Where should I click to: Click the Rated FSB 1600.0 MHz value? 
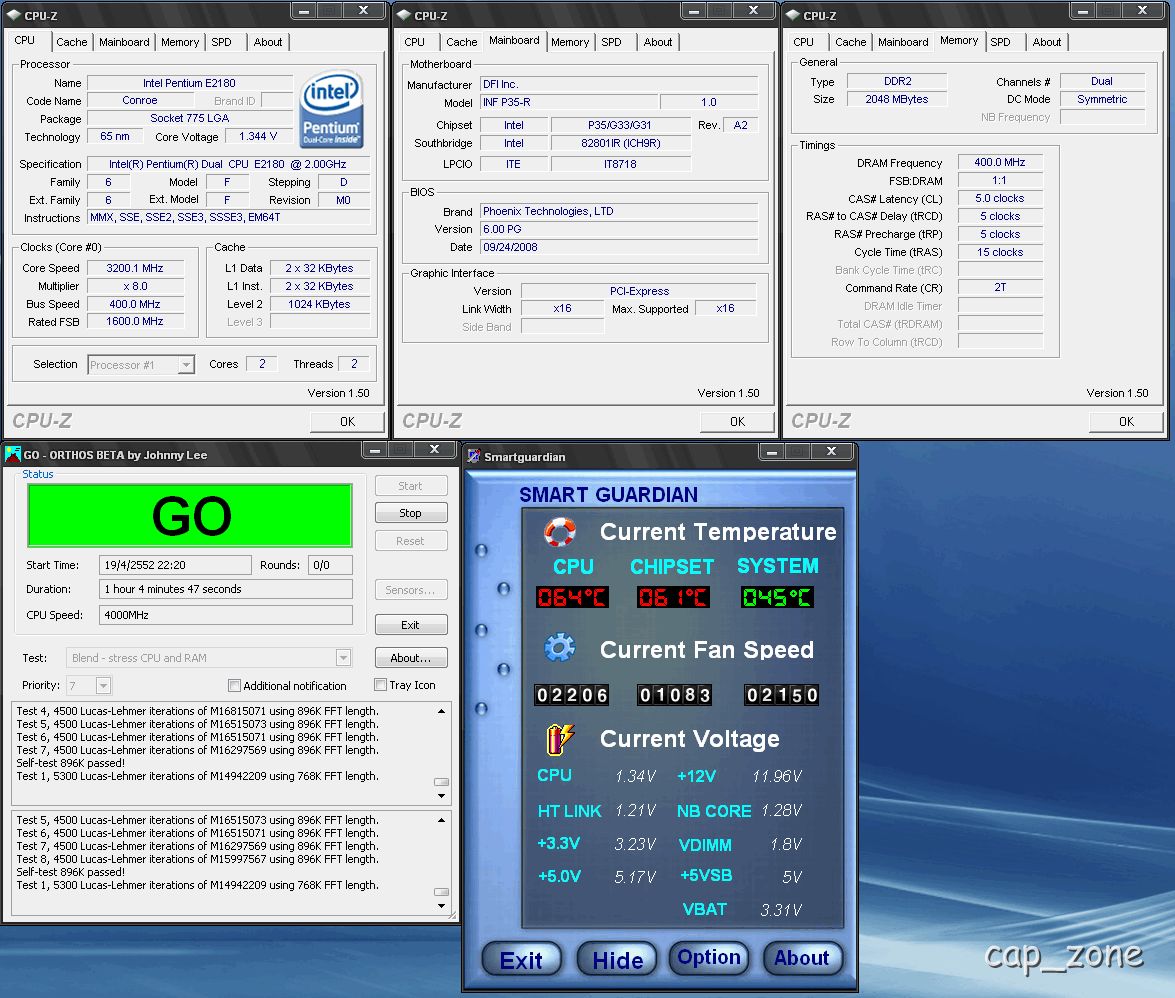click(x=135, y=321)
